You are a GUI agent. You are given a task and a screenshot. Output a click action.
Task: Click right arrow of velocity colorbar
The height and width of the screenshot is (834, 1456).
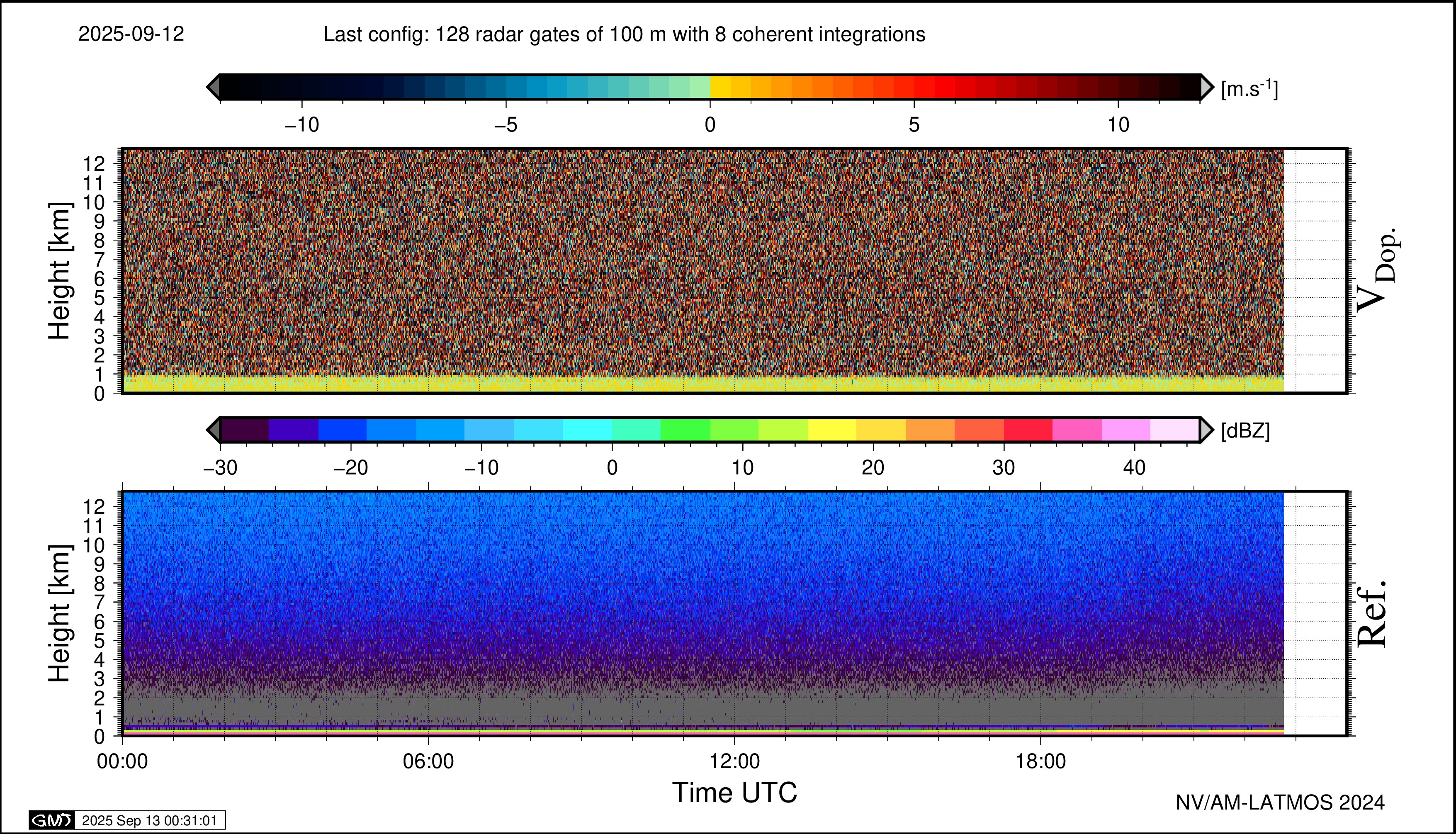click(1206, 87)
